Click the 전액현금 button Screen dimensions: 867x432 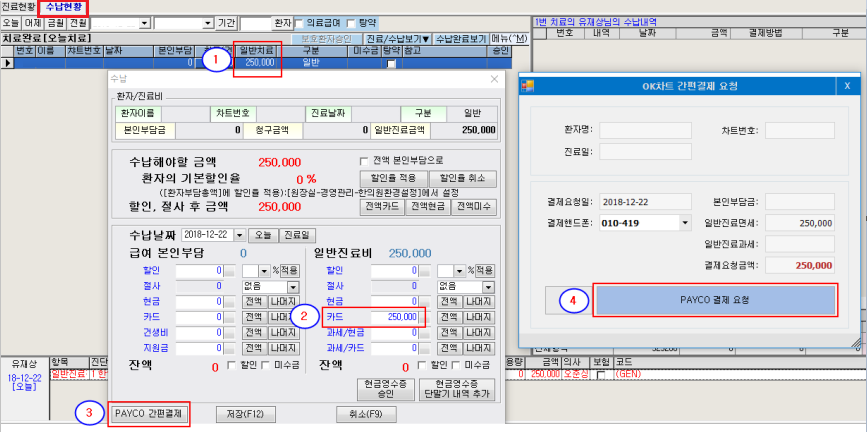(x=427, y=207)
